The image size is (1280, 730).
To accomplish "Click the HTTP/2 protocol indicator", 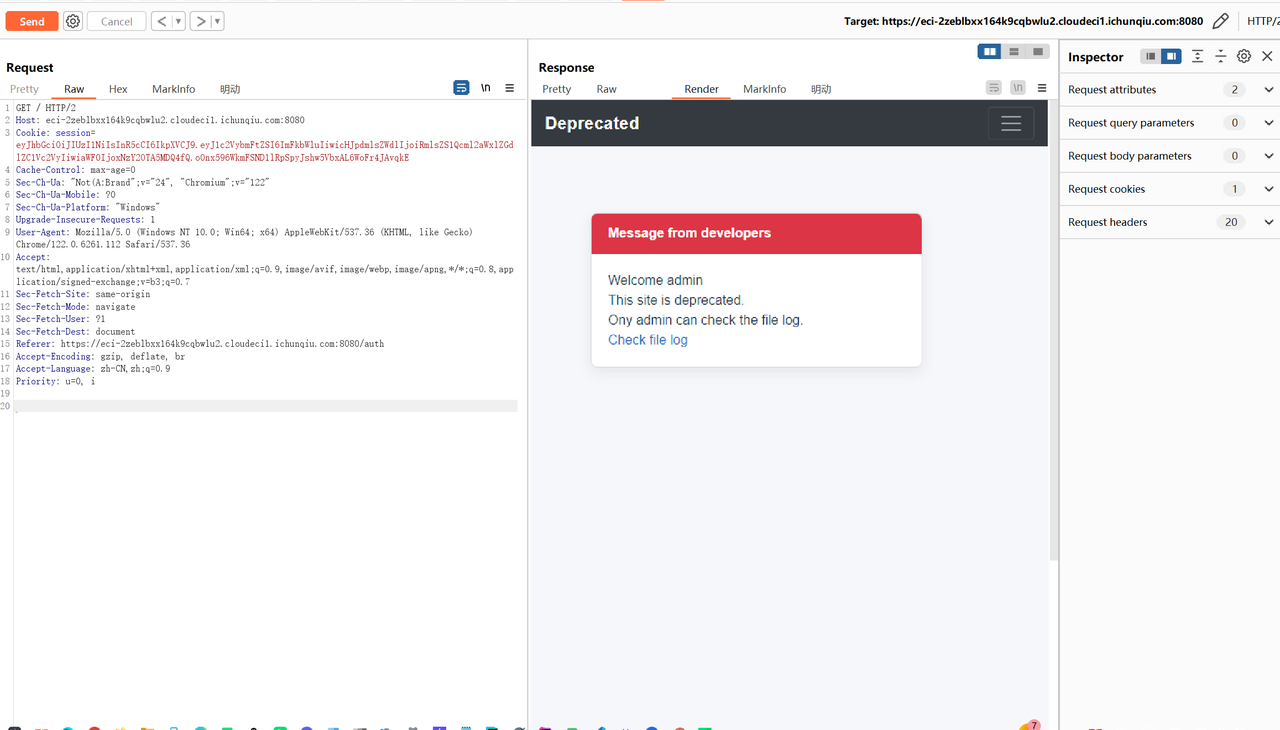I will (1263, 21).
